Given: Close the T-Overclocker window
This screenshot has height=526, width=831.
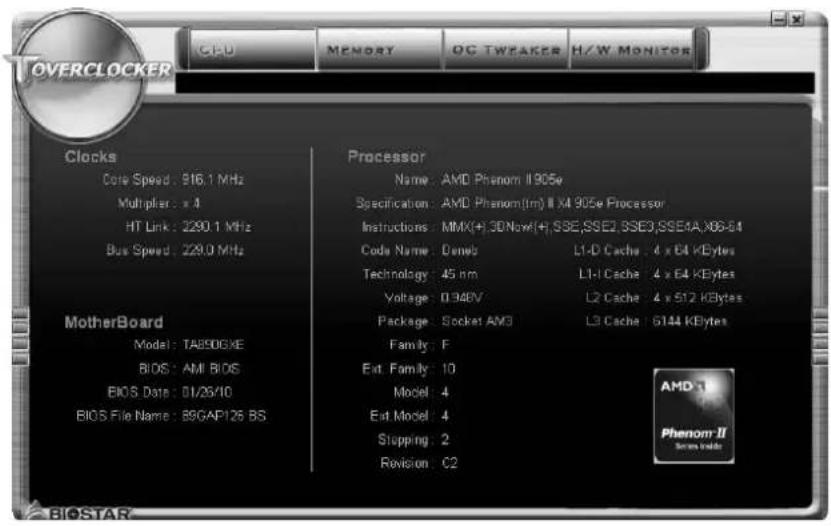Looking at the screenshot, I should pos(797,20).
